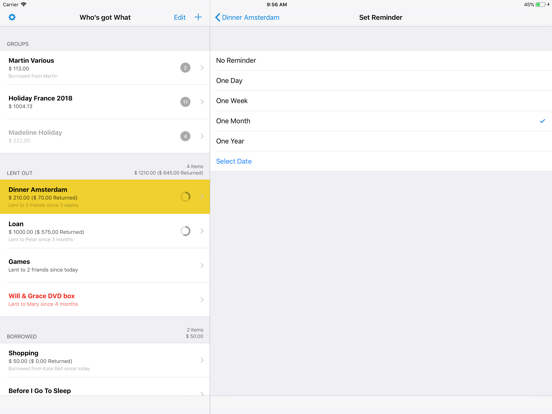The width and height of the screenshot is (552, 414).
Task: Click $ 1004.13 under Holiday France 2018
Action: click(20, 106)
